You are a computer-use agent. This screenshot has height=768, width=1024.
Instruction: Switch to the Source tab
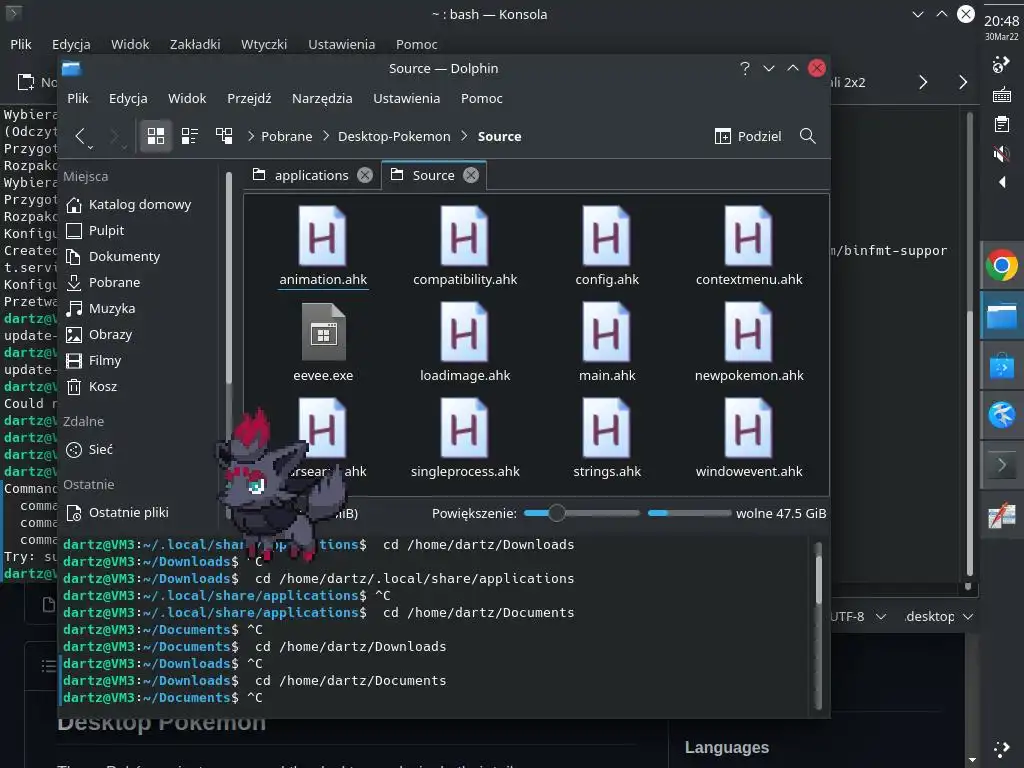[434, 175]
